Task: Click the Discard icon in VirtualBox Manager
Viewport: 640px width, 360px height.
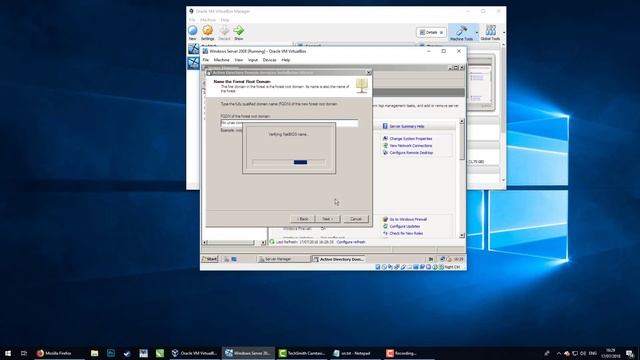Action: (224, 32)
